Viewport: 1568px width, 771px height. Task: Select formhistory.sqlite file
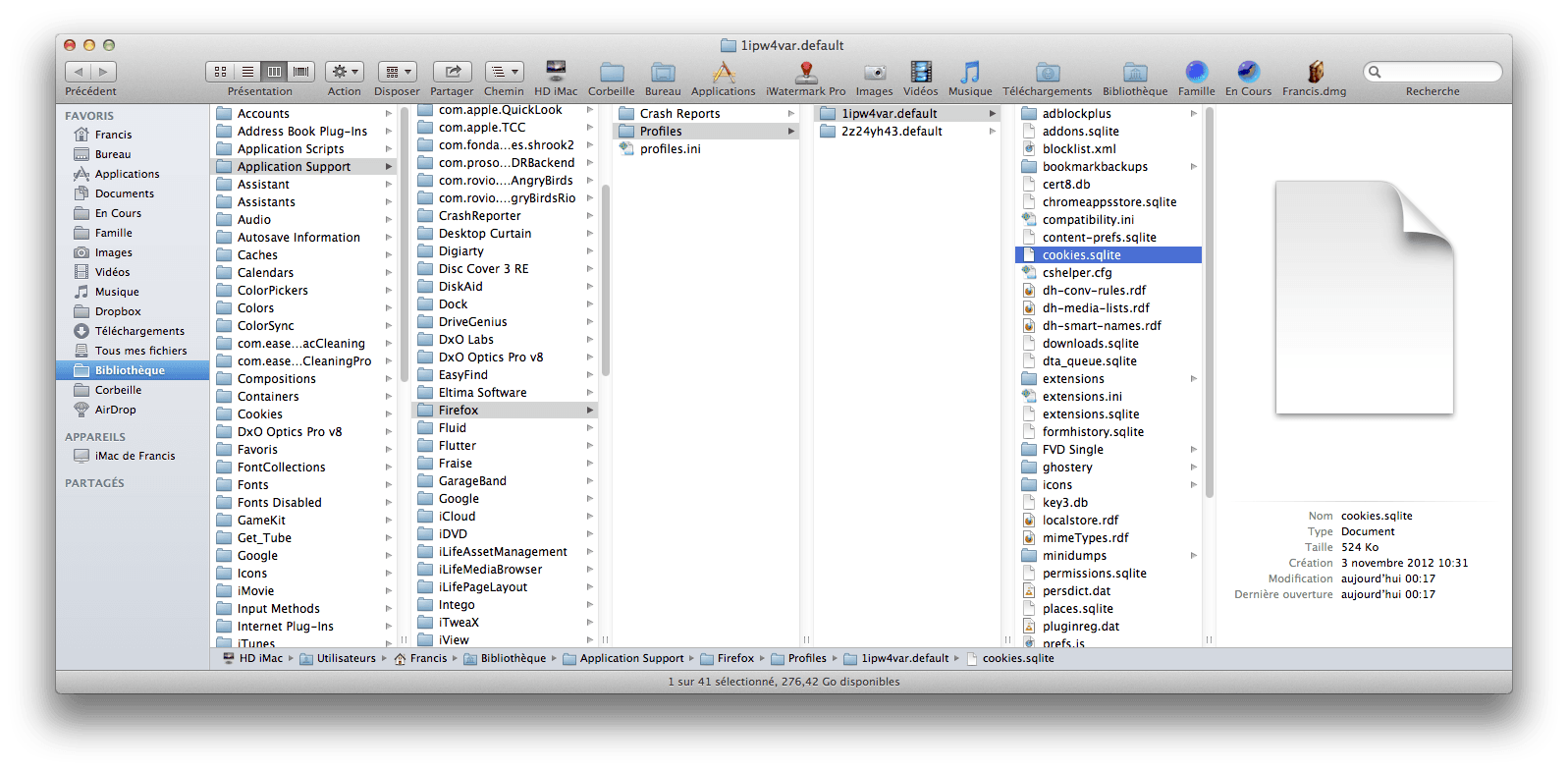(x=1108, y=432)
